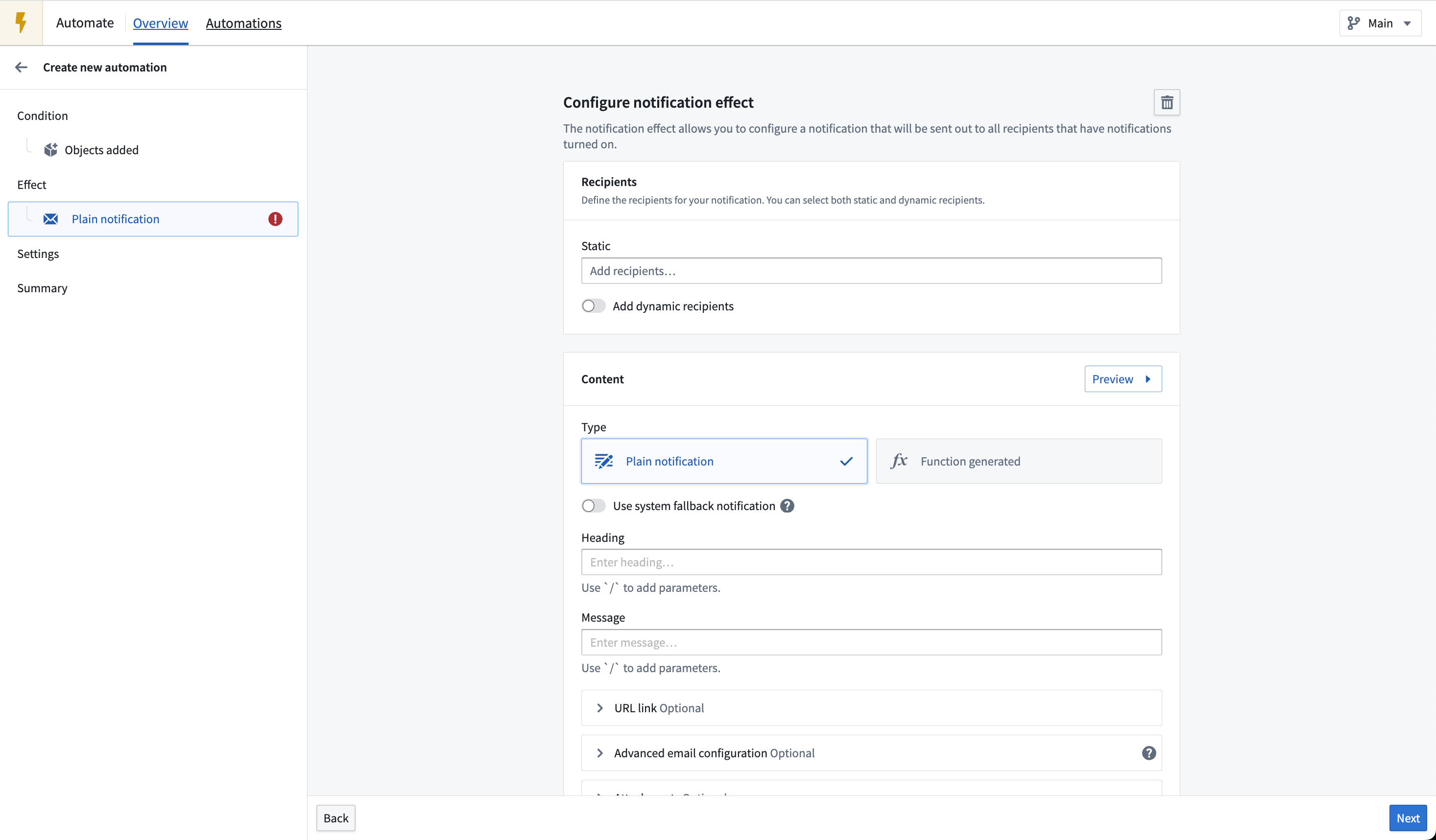Open the Main branch dropdown
This screenshot has height=840, width=1436.
(x=1380, y=23)
